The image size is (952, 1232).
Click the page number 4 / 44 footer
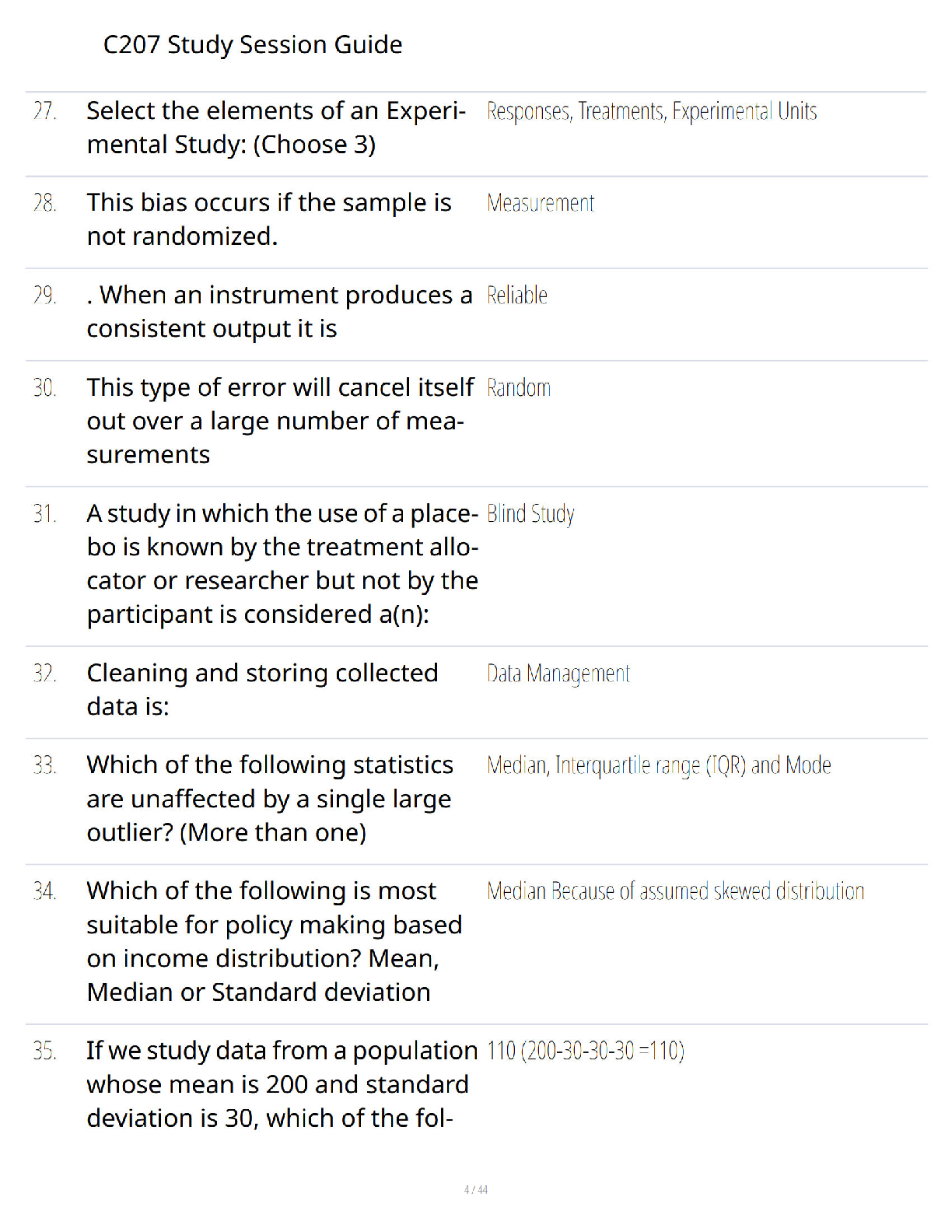point(476,1190)
